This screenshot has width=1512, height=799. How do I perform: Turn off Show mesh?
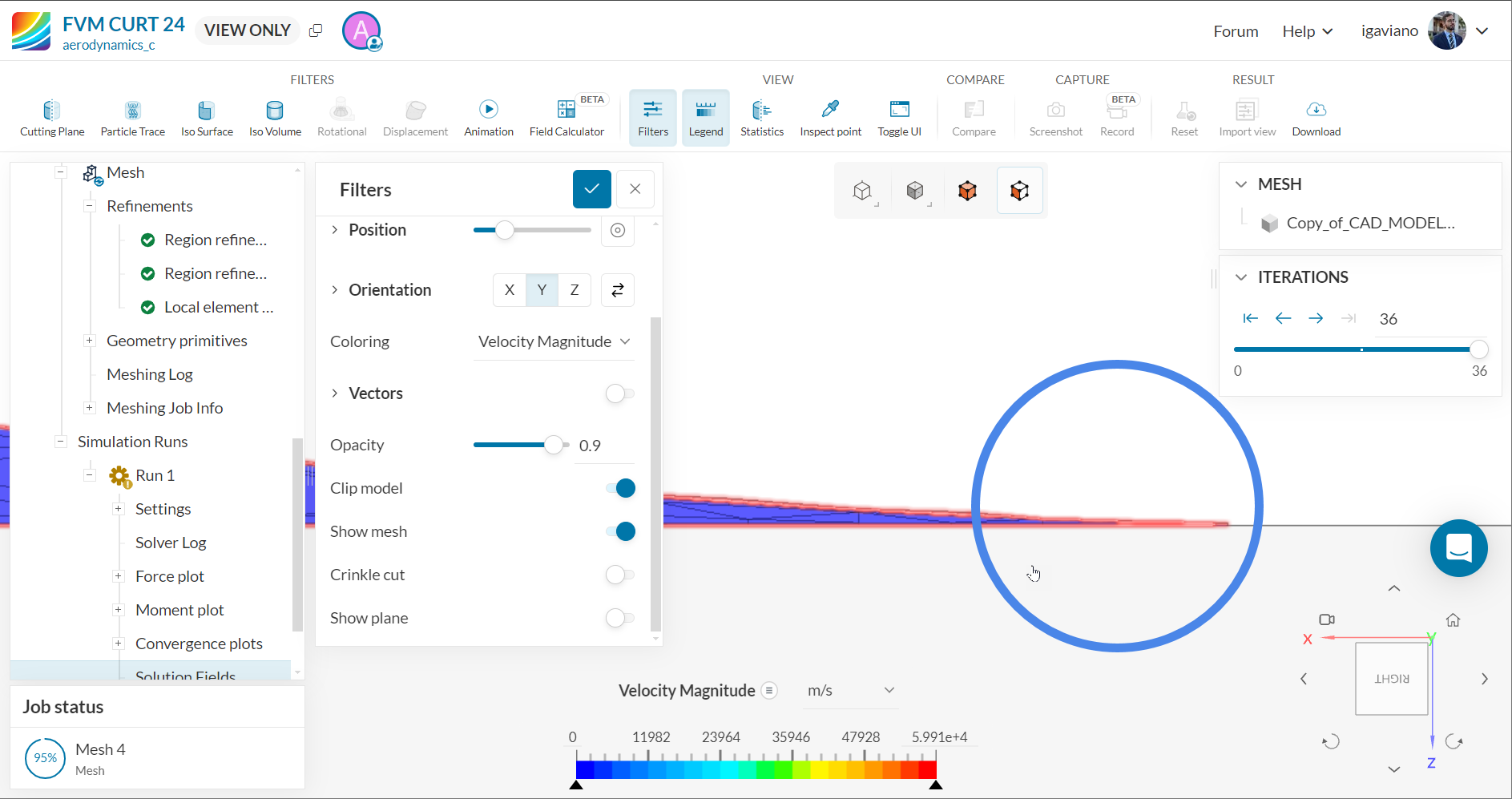click(621, 531)
